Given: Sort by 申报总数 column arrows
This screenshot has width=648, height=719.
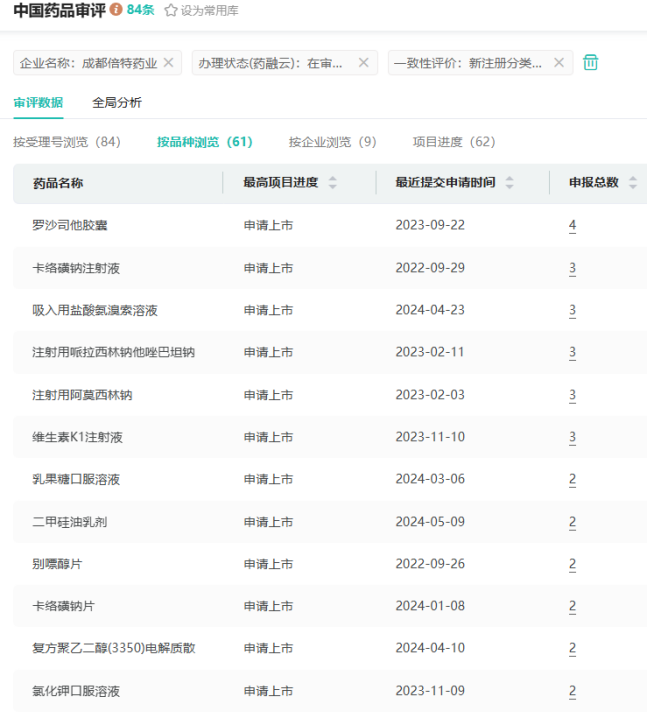Looking at the screenshot, I should tap(633, 183).
